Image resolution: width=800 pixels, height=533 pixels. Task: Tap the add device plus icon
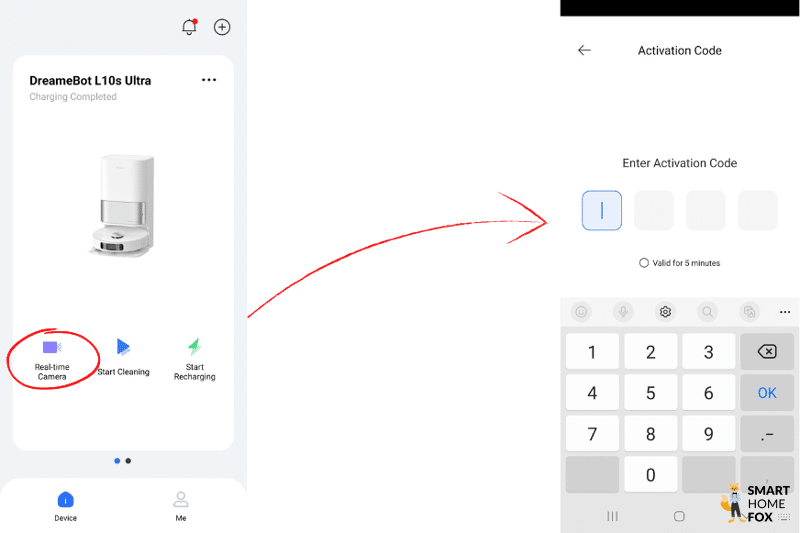coord(222,27)
